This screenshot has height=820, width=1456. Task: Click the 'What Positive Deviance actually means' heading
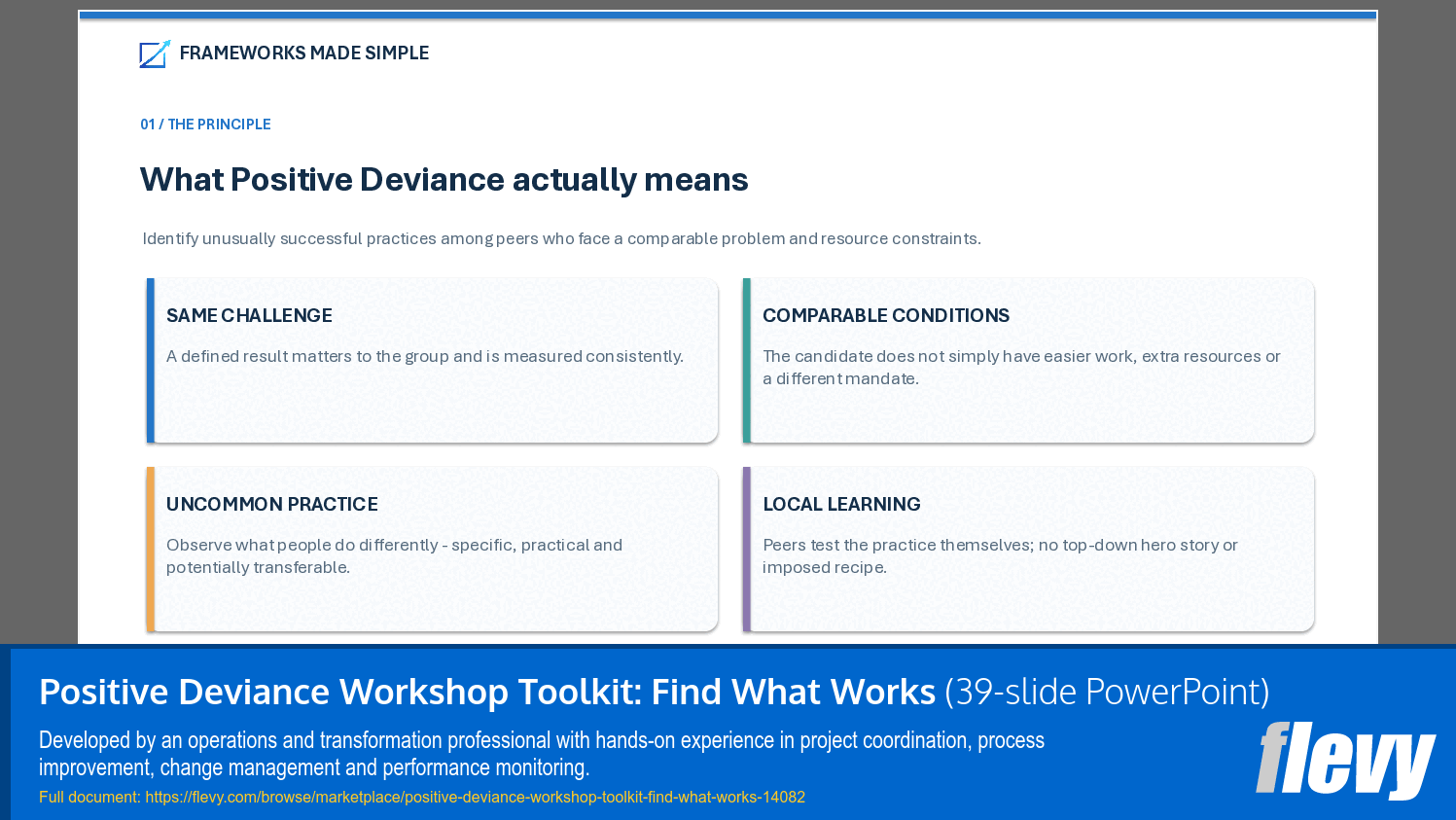click(x=444, y=180)
